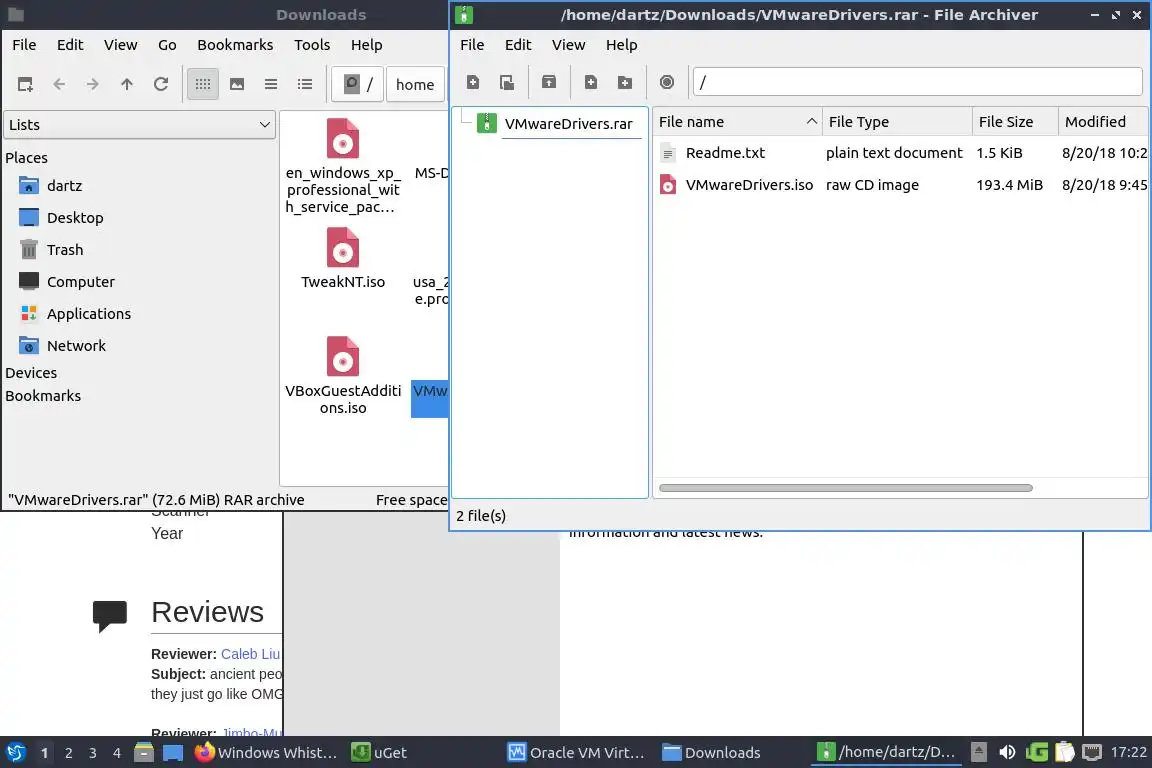The width and height of the screenshot is (1152, 768).
Task: Switch to workspace 2
Action: 68,753
